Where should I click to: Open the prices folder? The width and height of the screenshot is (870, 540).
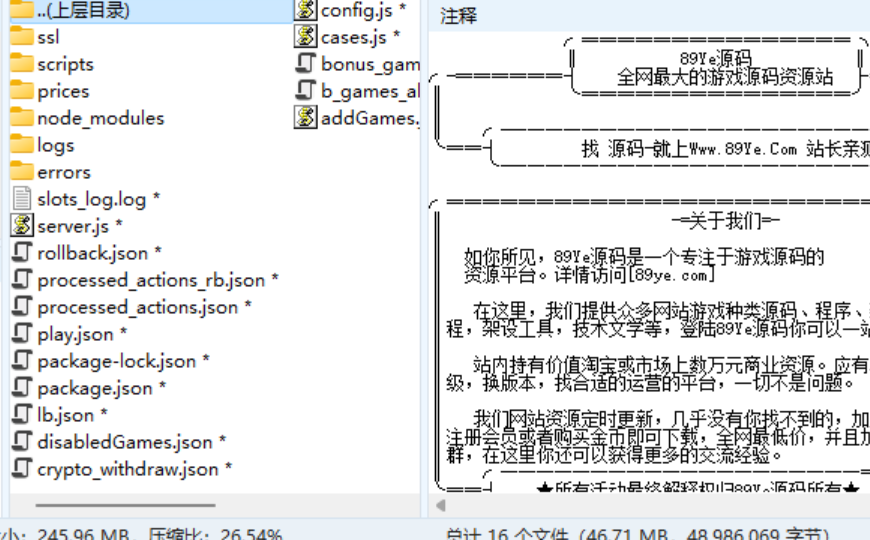62,91
